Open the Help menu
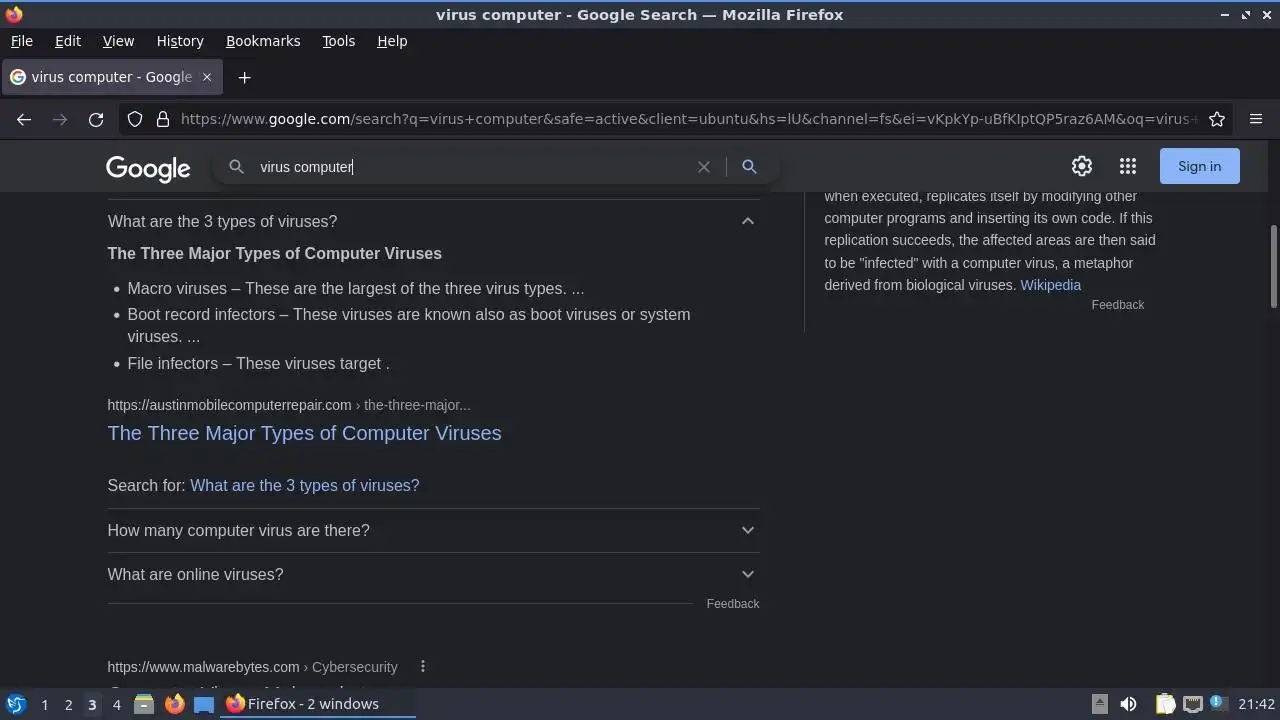This screenshot has height=720, width=1280. (392, 41)
